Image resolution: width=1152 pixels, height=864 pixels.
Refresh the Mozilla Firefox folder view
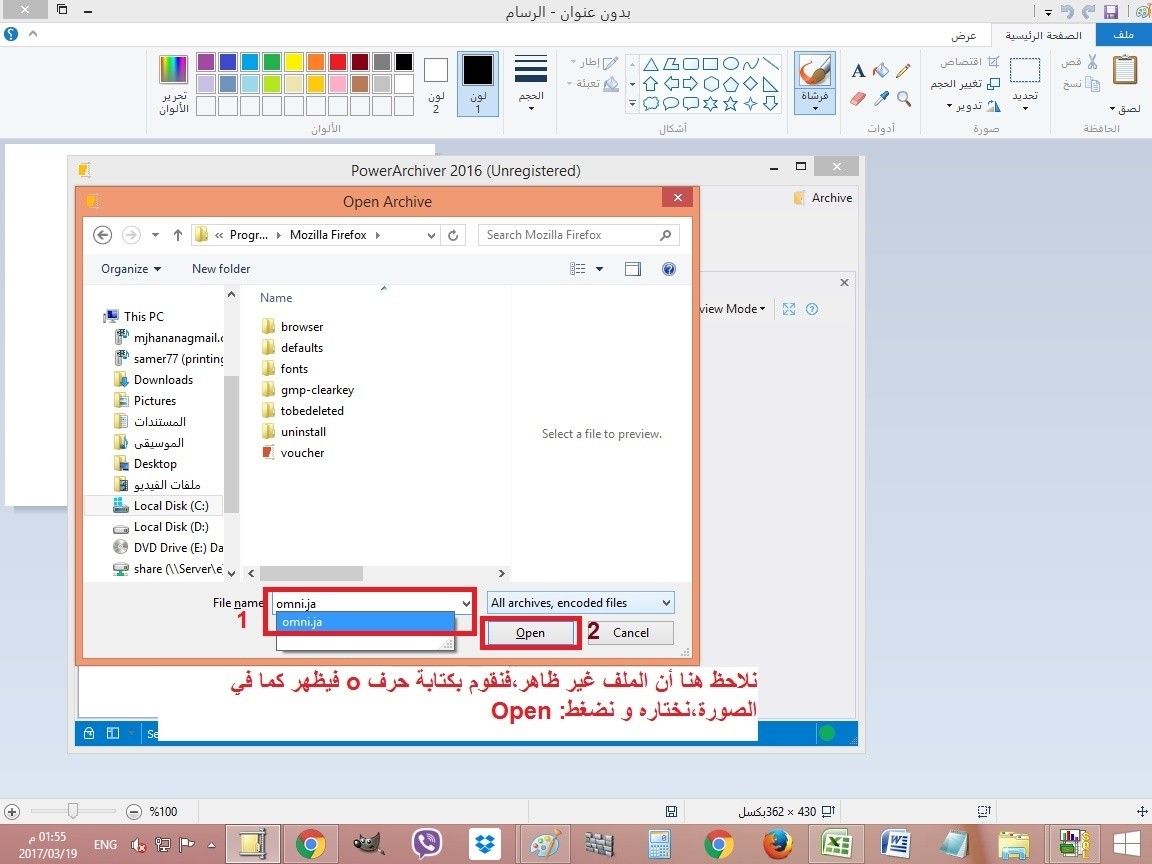coord(453,235)
